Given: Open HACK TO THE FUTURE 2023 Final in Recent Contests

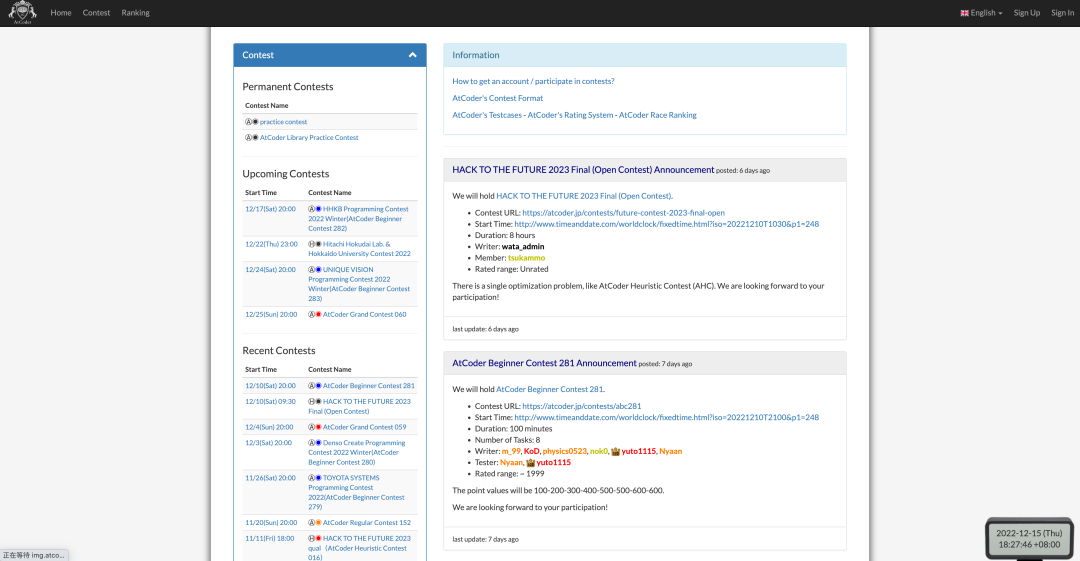Looking at the screenshot, I should 359,406.
